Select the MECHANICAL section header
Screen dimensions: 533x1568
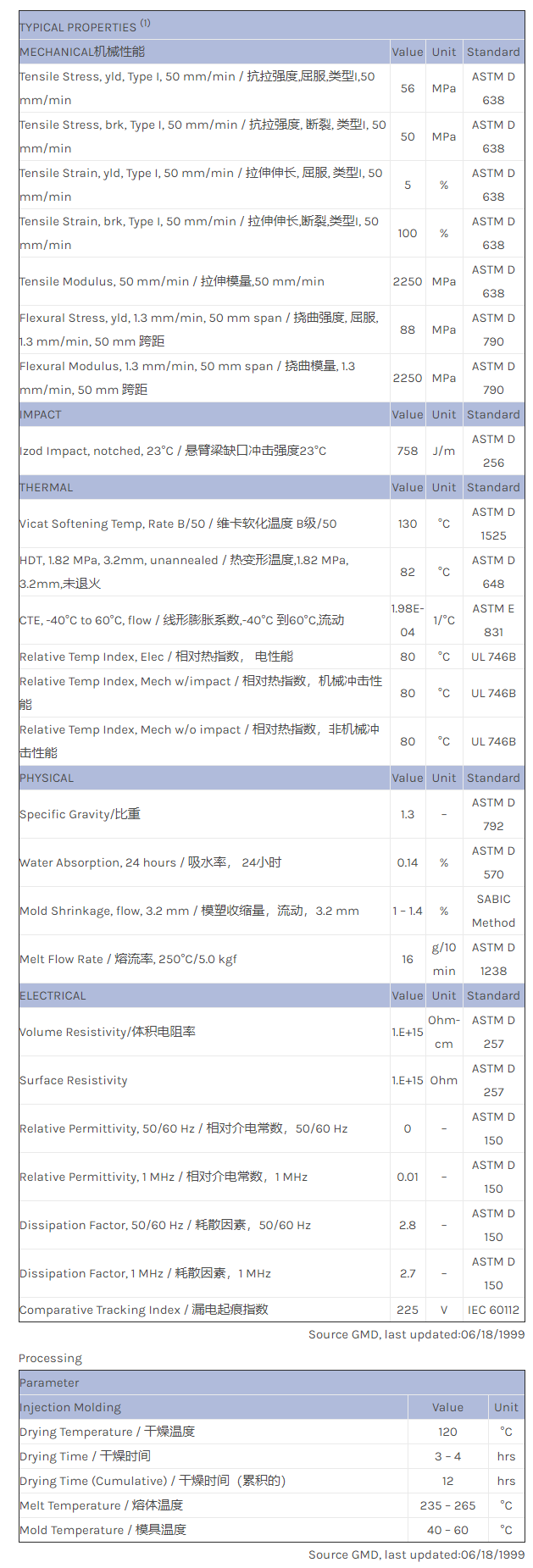point(82,52)
